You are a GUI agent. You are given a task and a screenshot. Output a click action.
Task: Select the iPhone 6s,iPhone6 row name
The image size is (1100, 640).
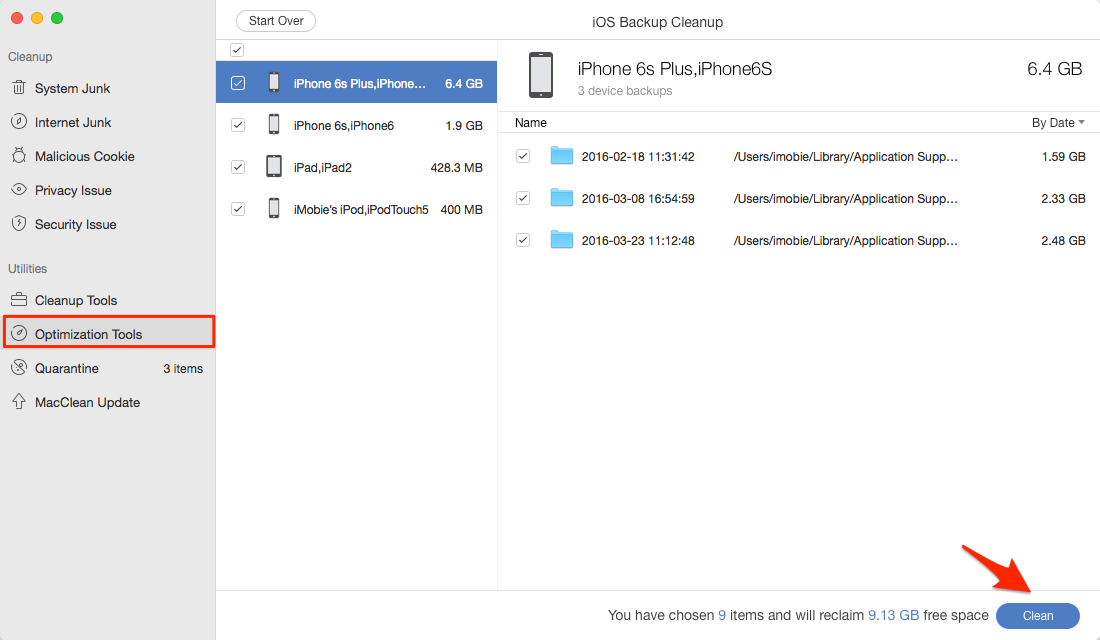(344, 126)
